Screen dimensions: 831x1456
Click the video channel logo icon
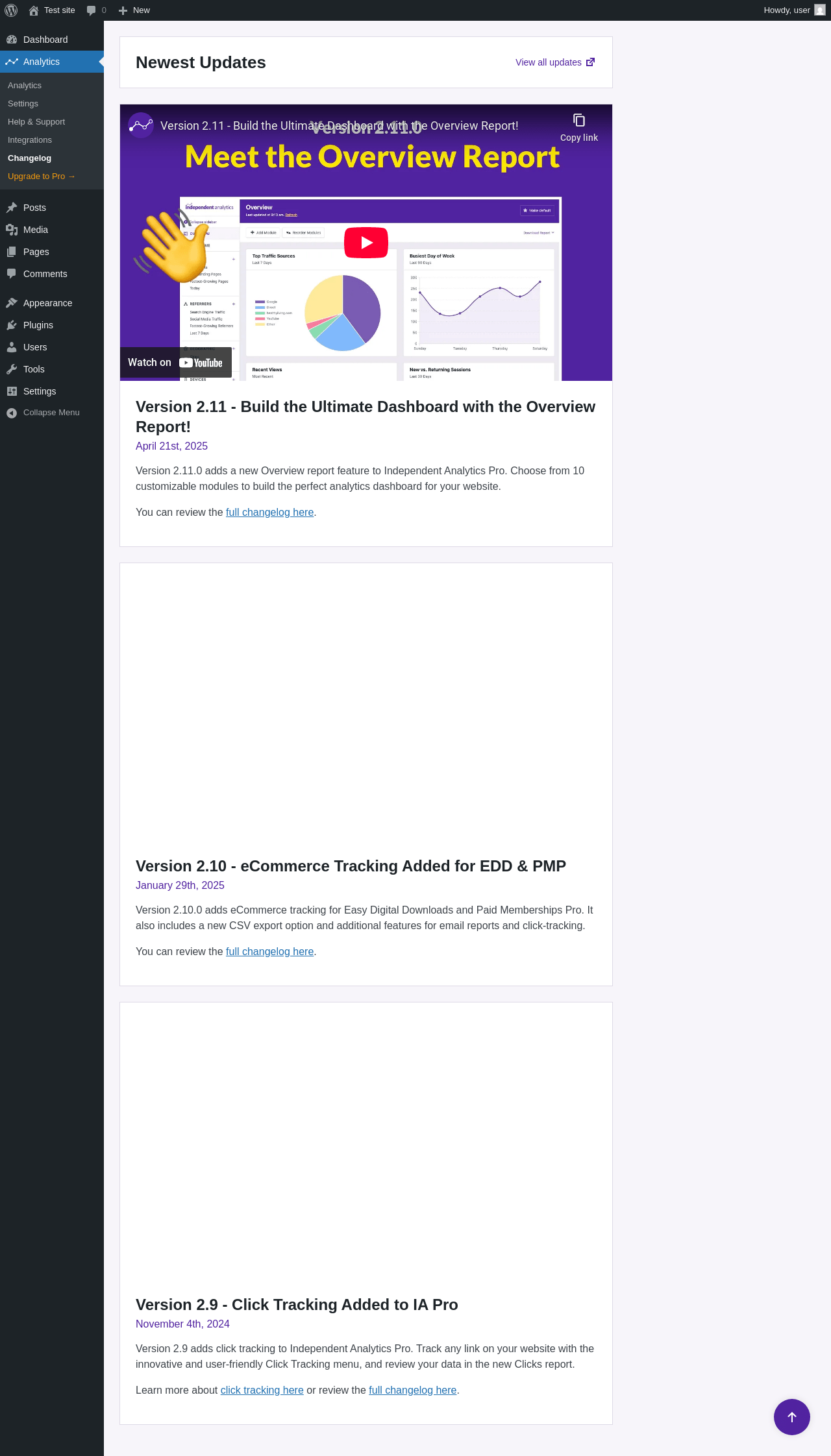click(141, 126)
